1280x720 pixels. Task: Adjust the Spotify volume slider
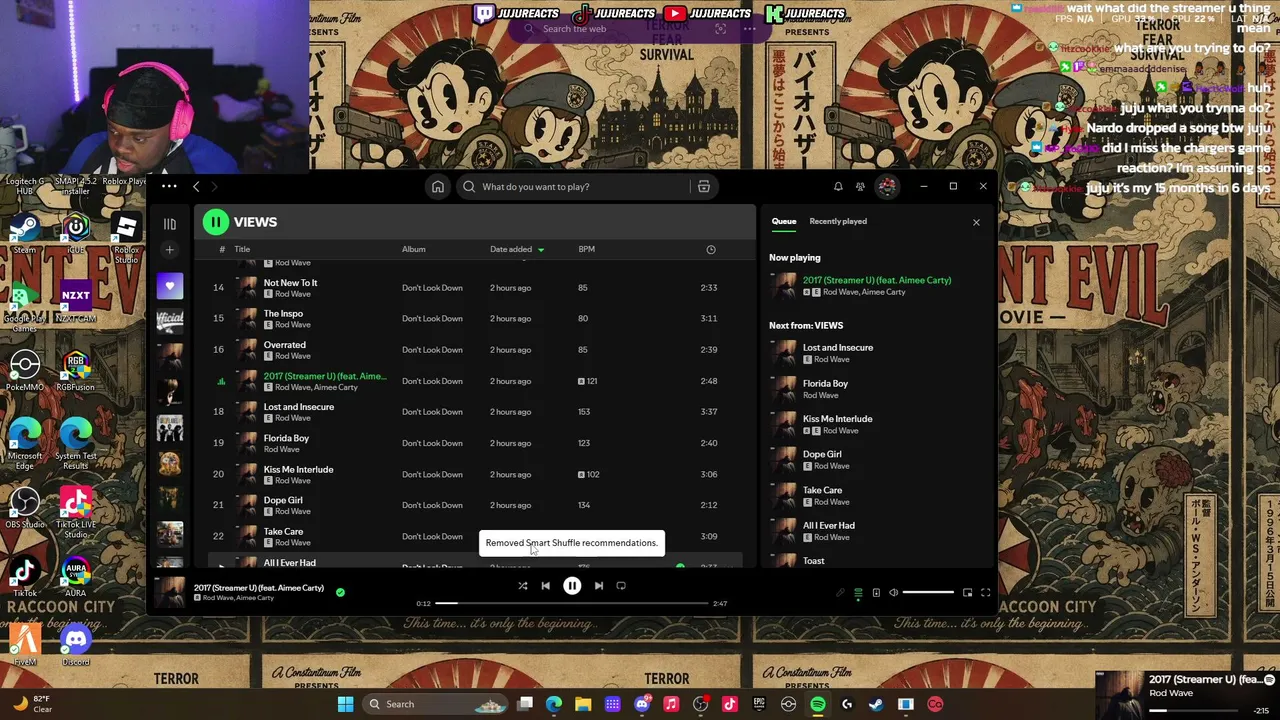pyautogui.click(x=928, y=593)
